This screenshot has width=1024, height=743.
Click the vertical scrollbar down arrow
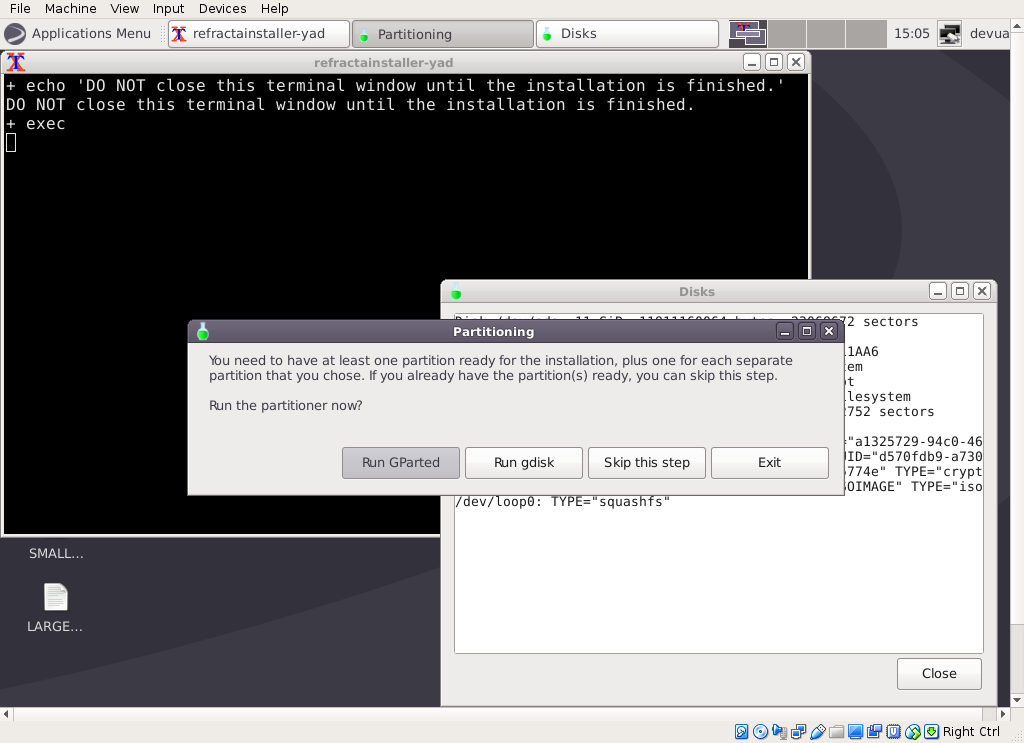point(1017,701)
